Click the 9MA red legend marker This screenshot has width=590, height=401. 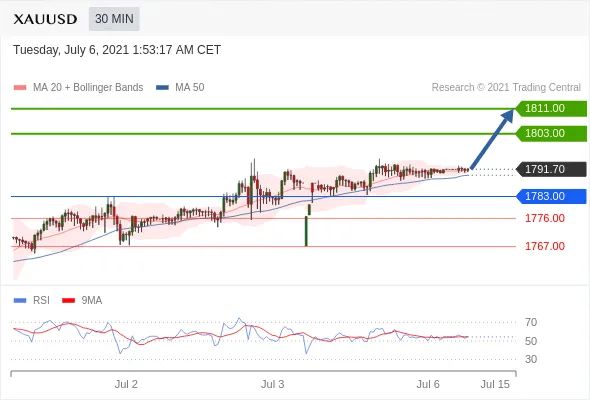click(68, 301)
